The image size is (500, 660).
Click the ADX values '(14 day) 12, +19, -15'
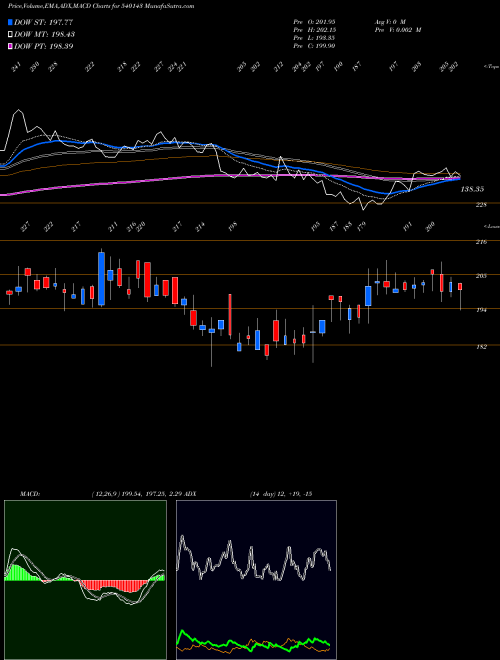coord(281,494)
